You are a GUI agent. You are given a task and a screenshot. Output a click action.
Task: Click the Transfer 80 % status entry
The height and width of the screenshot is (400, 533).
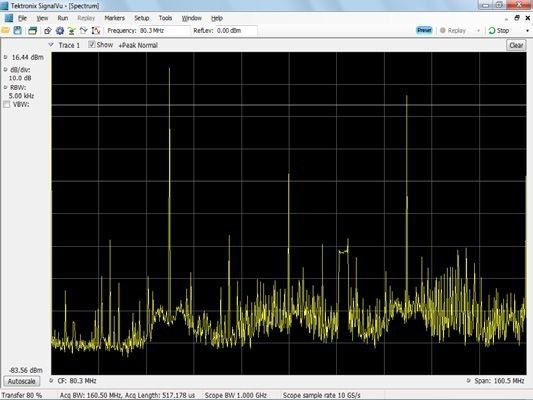coord(22,395)
